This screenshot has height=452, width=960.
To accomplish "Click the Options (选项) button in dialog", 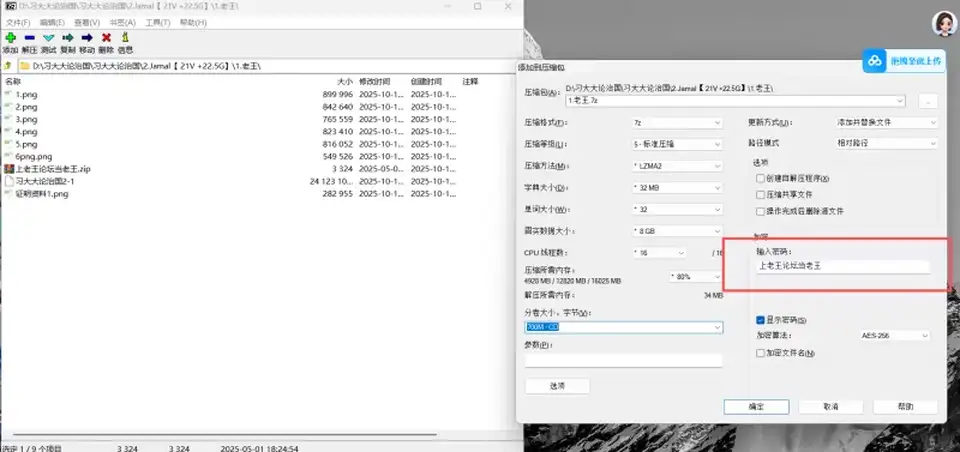I will (557, 386).
